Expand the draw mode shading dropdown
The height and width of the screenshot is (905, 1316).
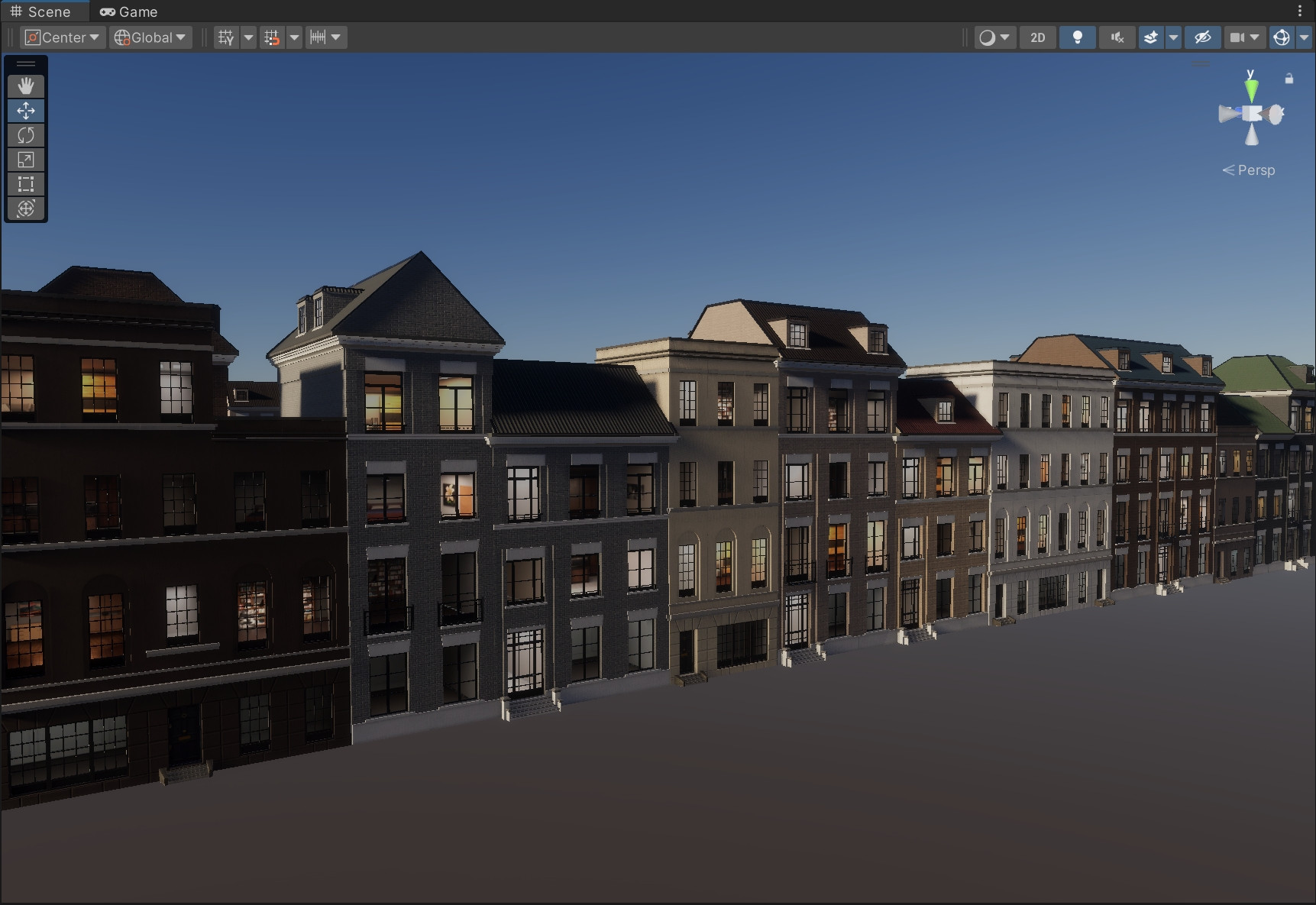click(x=994, y=37)
